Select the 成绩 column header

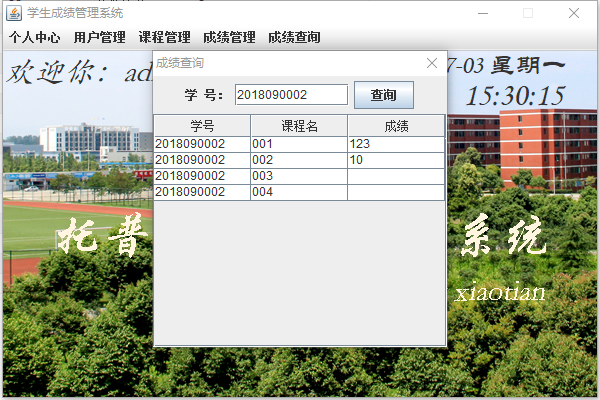click(x=396, y=126)
